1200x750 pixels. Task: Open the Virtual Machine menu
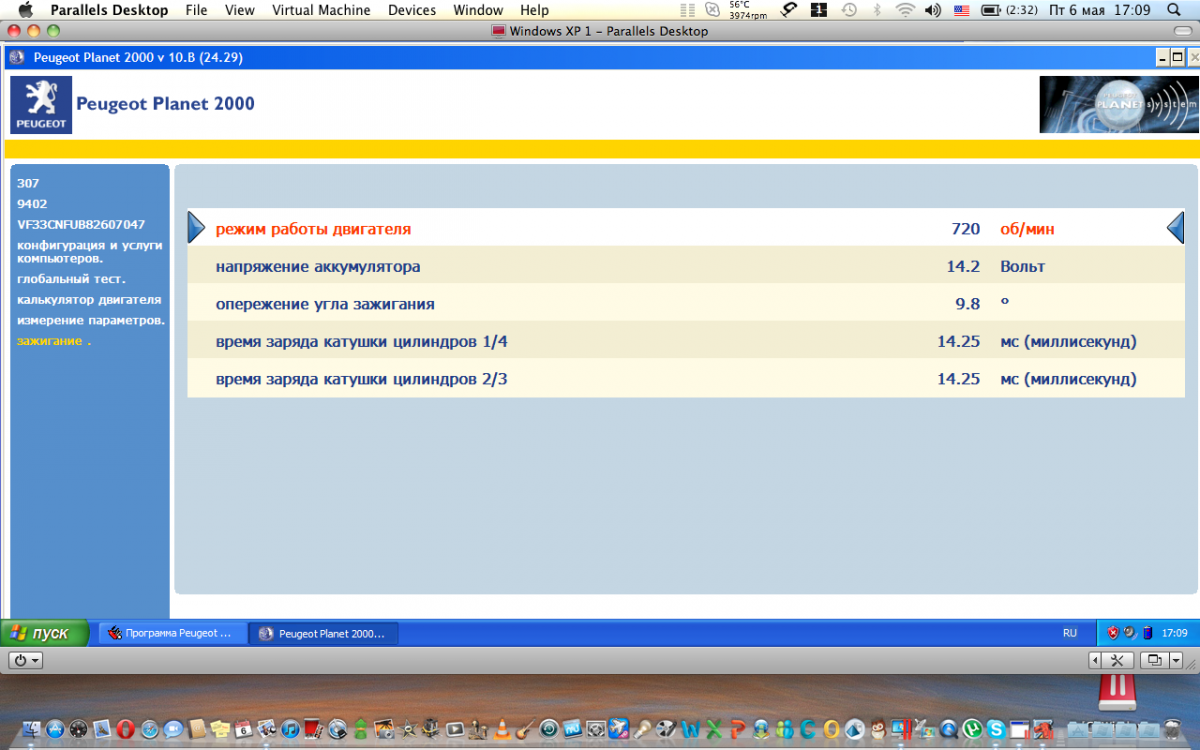point(321,10)
